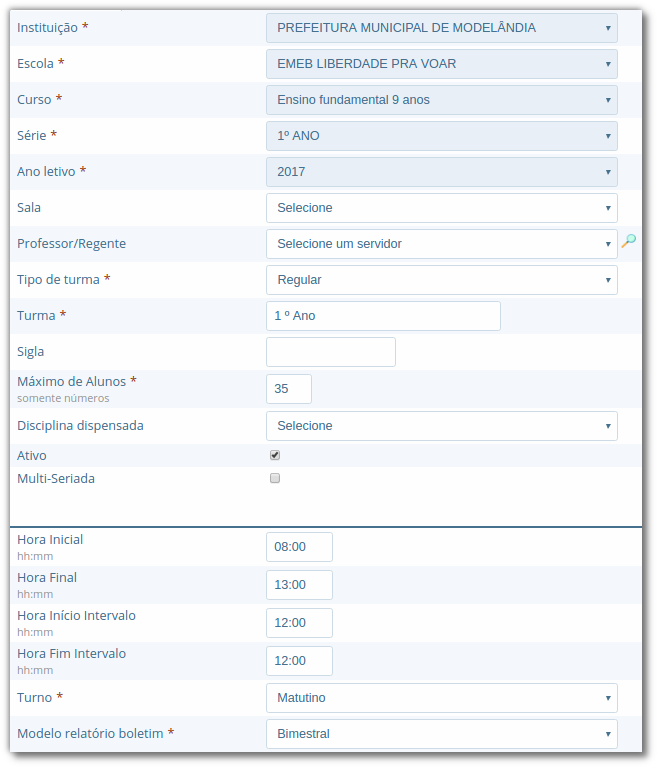The height and width of the screenshot is (768, 658).
Task: Select a room in Sala dropdown
Action: click(x=441, y=208)
